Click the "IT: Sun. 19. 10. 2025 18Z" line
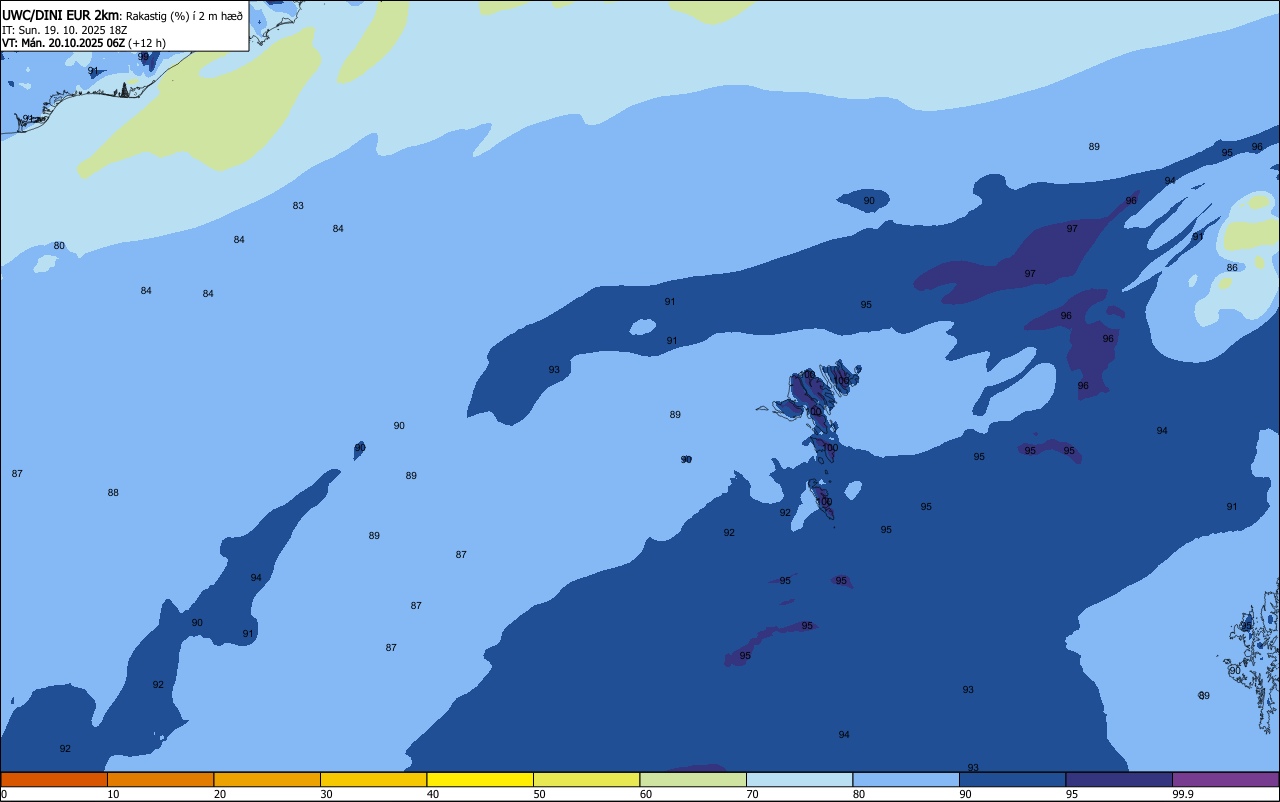The height and width of the screenshot is (802, 1280). 64,30
